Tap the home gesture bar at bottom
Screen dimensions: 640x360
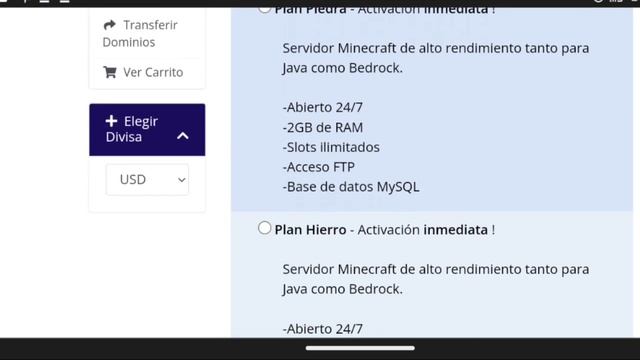pos(360,348)
